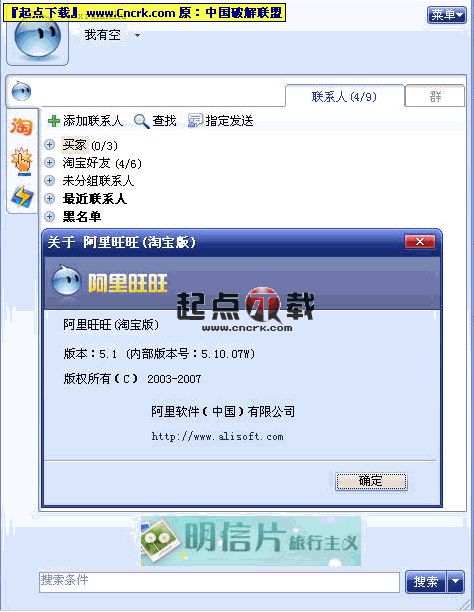Open the 我有空 status dropdown
This screenshot has width=474, height=612.
137,36
